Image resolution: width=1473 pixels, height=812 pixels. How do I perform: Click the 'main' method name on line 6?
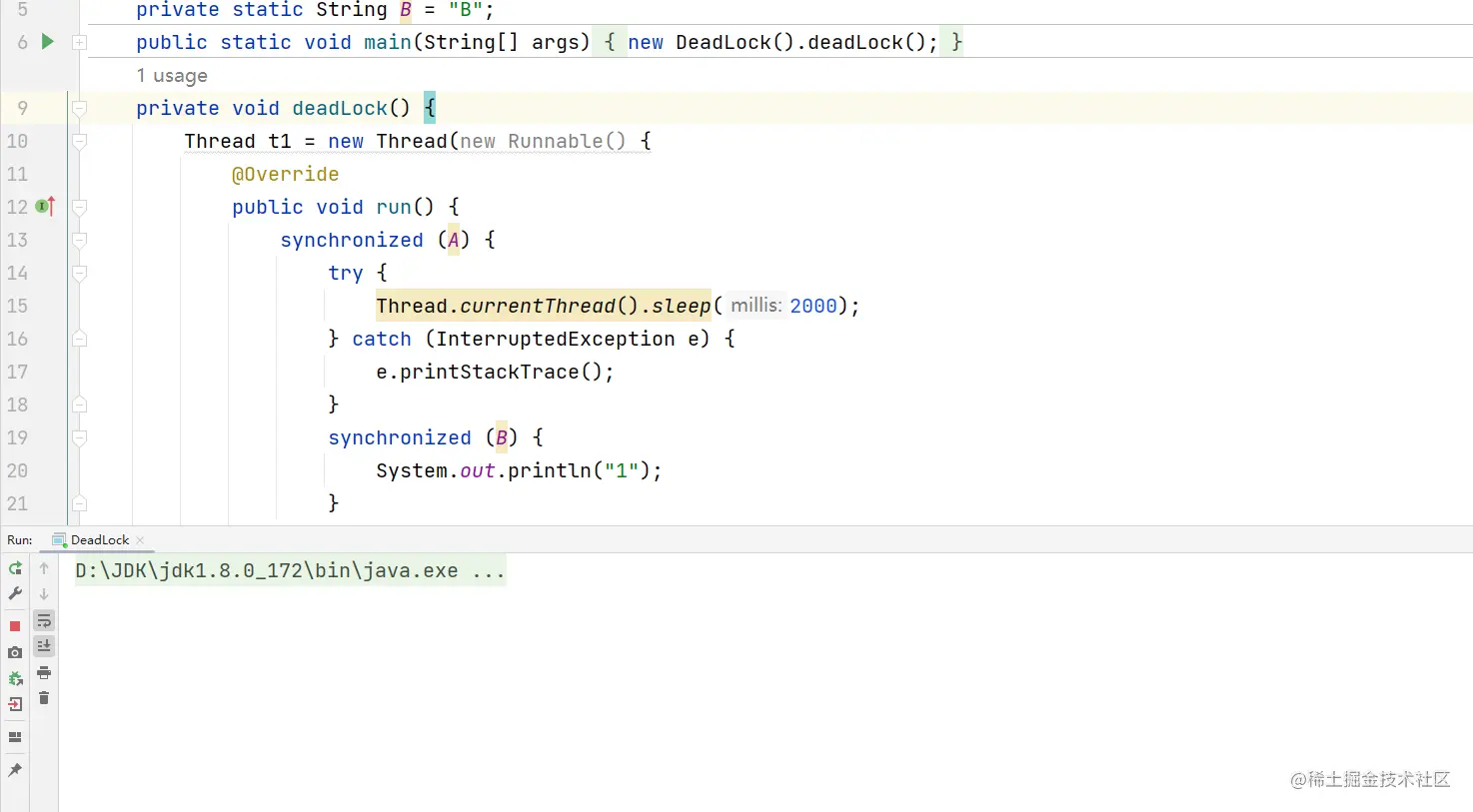(388, 42)
